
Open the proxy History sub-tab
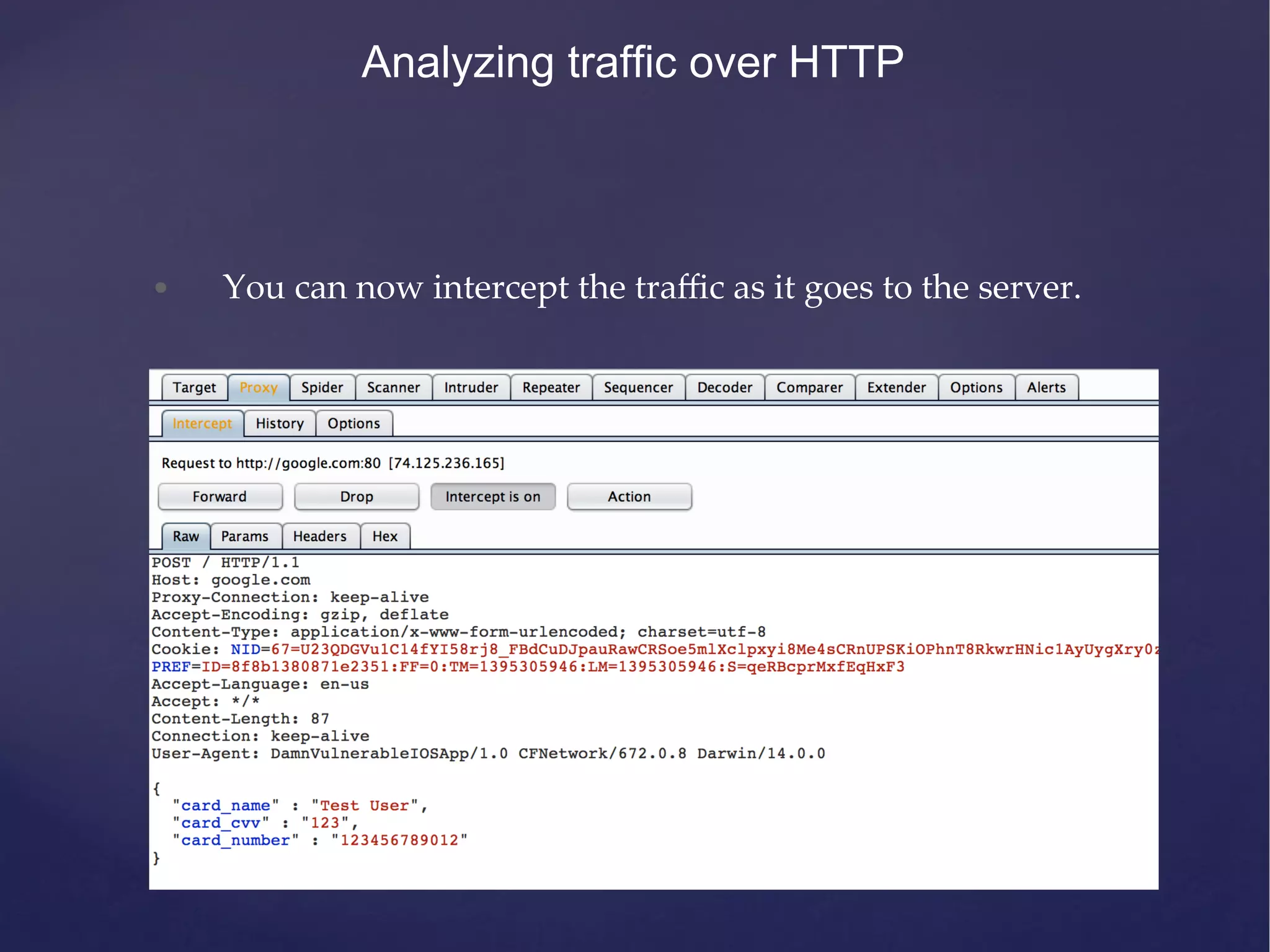280,423
